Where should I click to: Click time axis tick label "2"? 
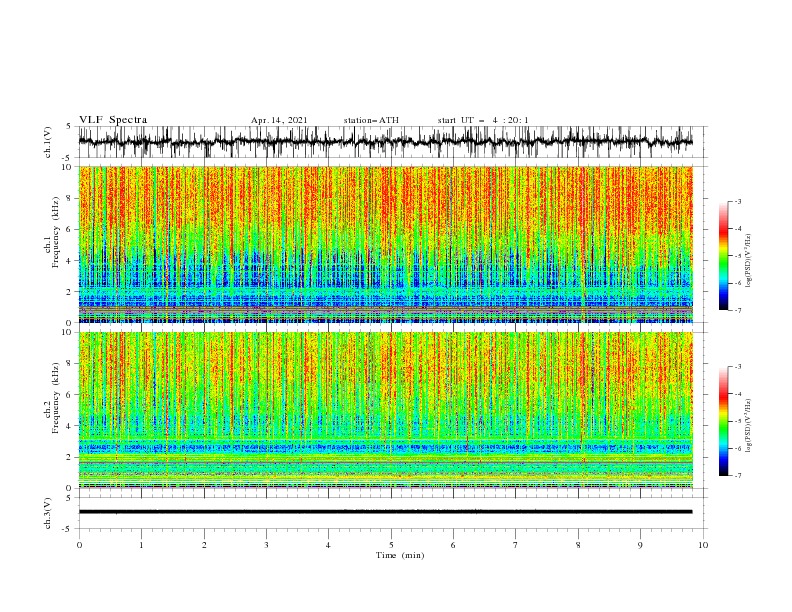point(204,545)
